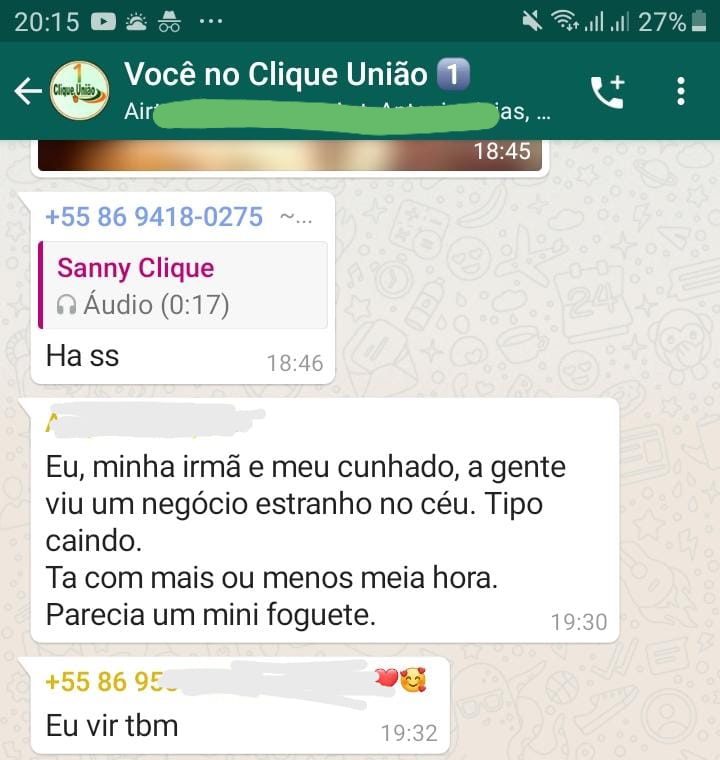The width and height of the screenshot is (720, 760).
Task: Tap the Wi-Fi signal status icon
Action: pyautogui.click(x=565, y=21)
